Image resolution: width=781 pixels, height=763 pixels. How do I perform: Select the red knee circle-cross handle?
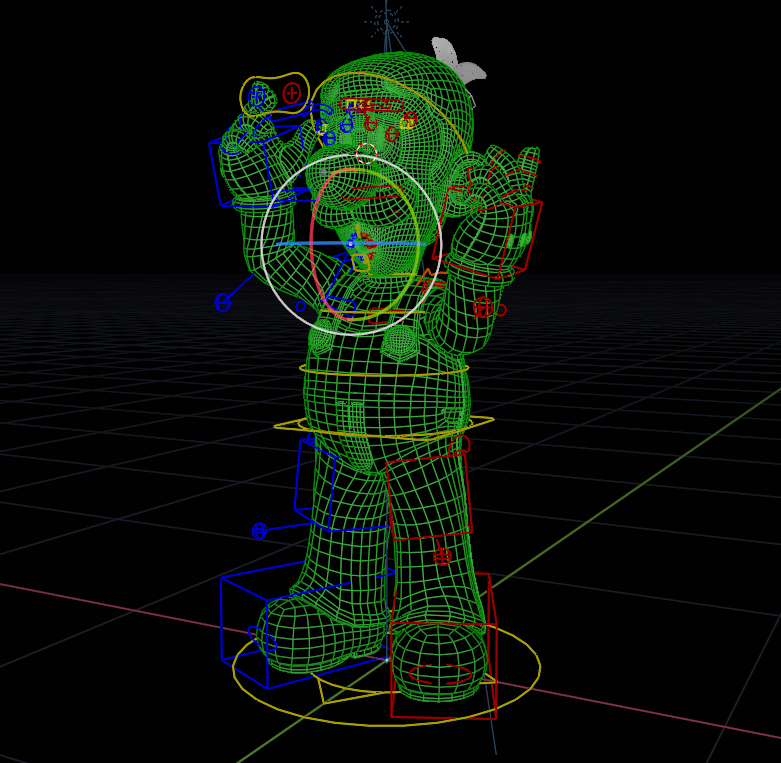tap(442, 555)
